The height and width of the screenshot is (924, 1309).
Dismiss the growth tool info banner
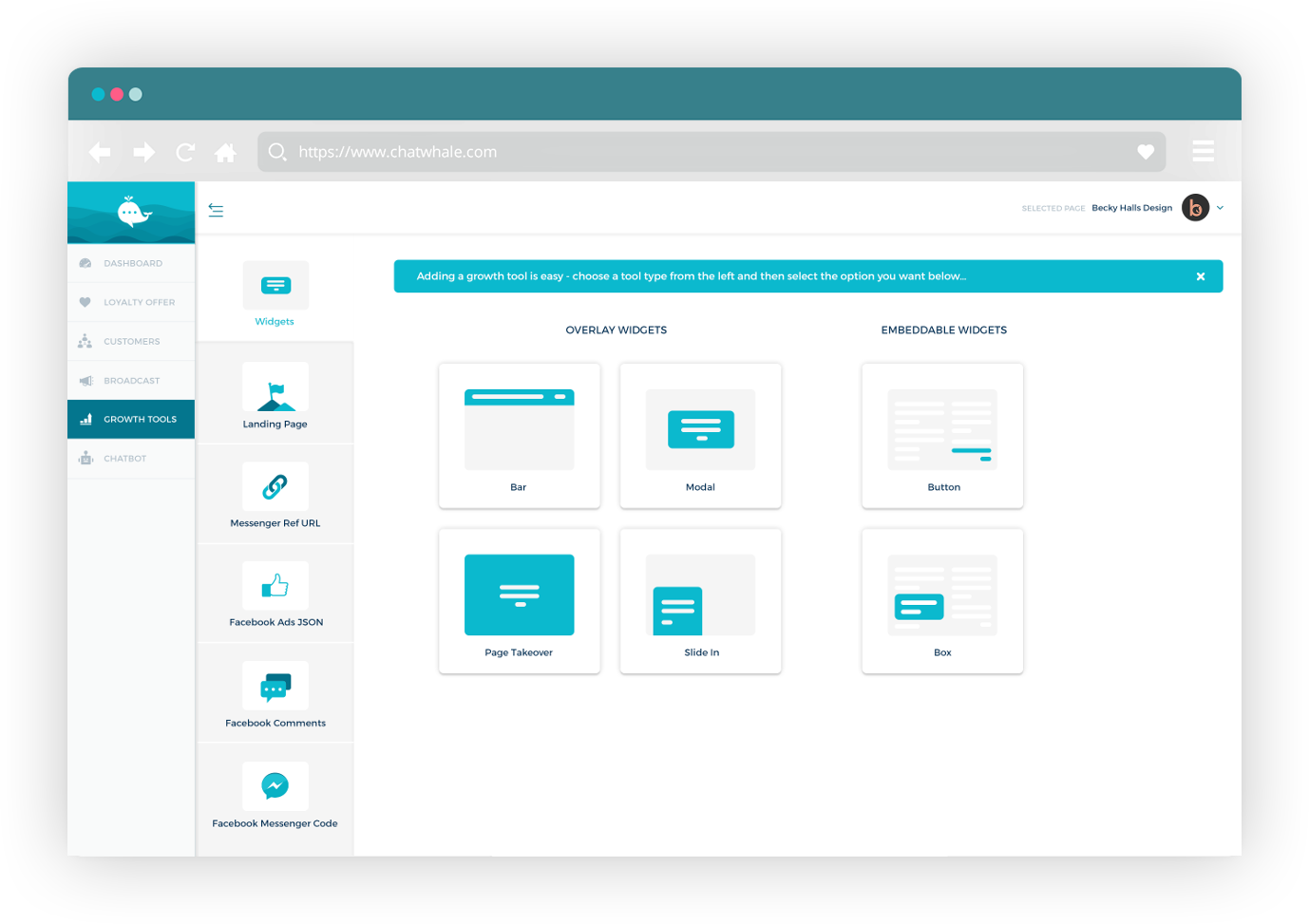pos(1201,276)
